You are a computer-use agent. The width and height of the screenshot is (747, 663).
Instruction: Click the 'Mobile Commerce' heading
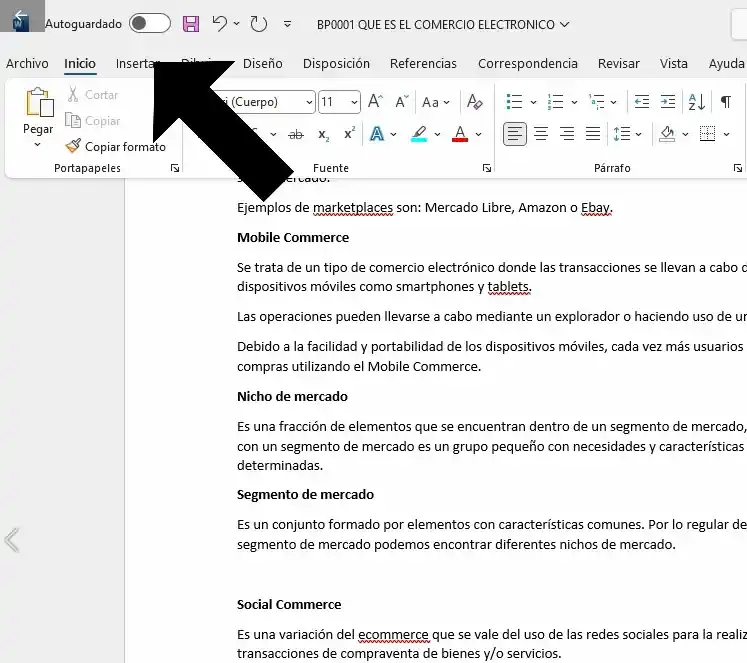(293, 237)
